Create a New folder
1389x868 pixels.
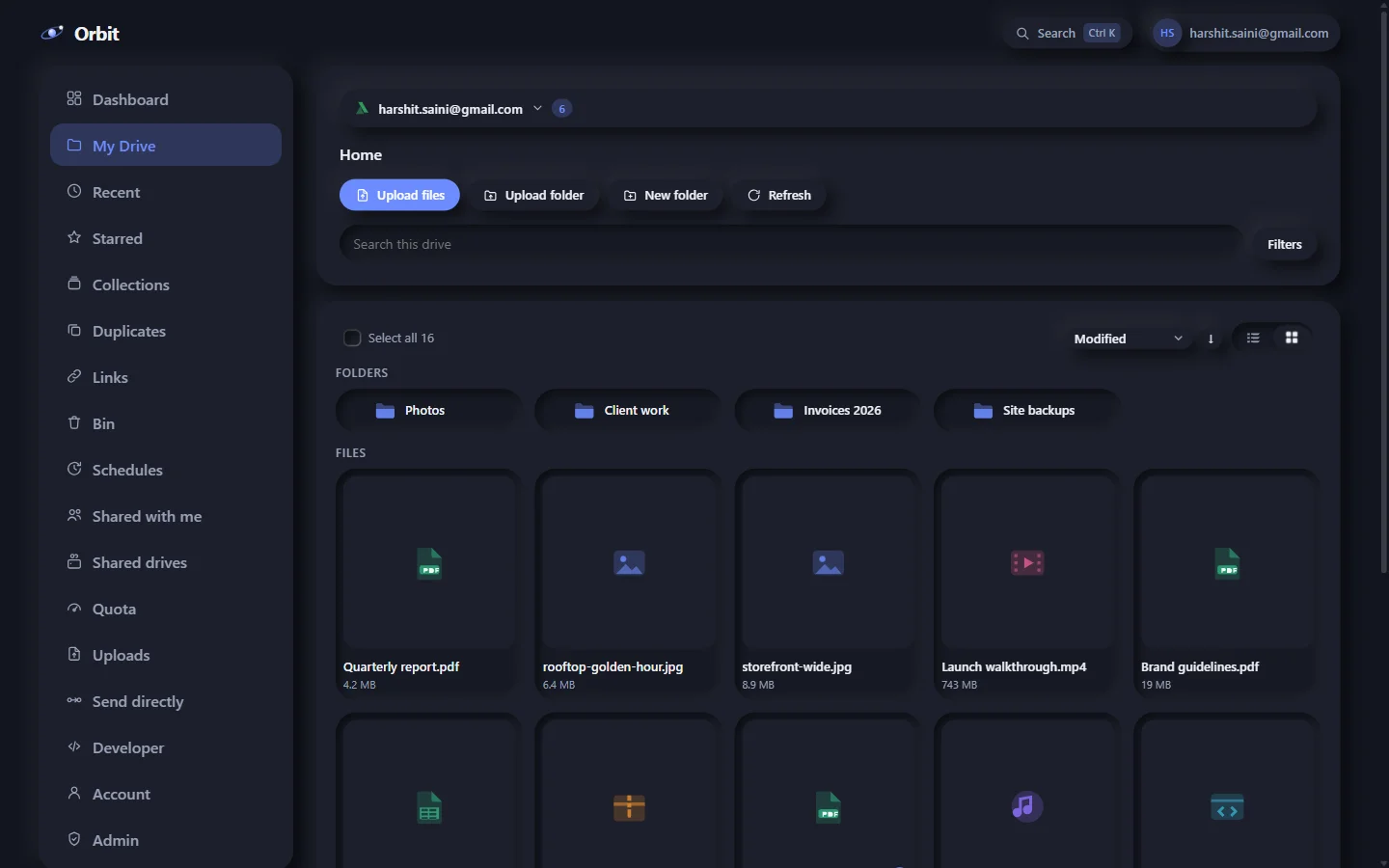pyautogui.click(x=666, y=195)
